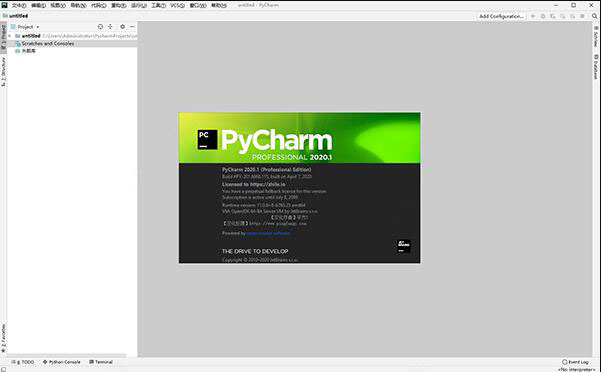Open the 代码(C) Code menu
The image size is (601, 372).
99,5
